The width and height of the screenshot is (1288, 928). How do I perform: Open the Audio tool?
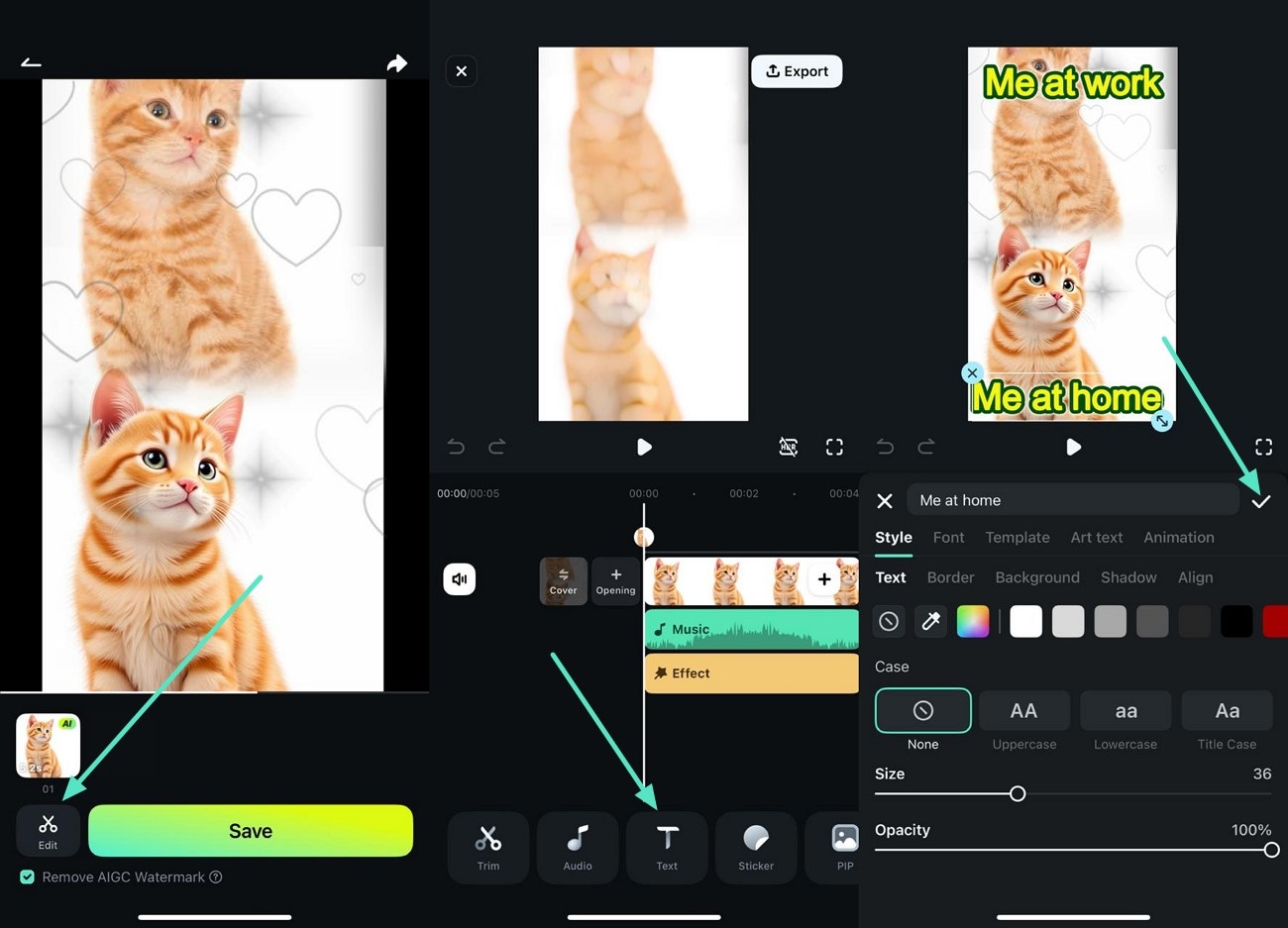pos(578,848)
